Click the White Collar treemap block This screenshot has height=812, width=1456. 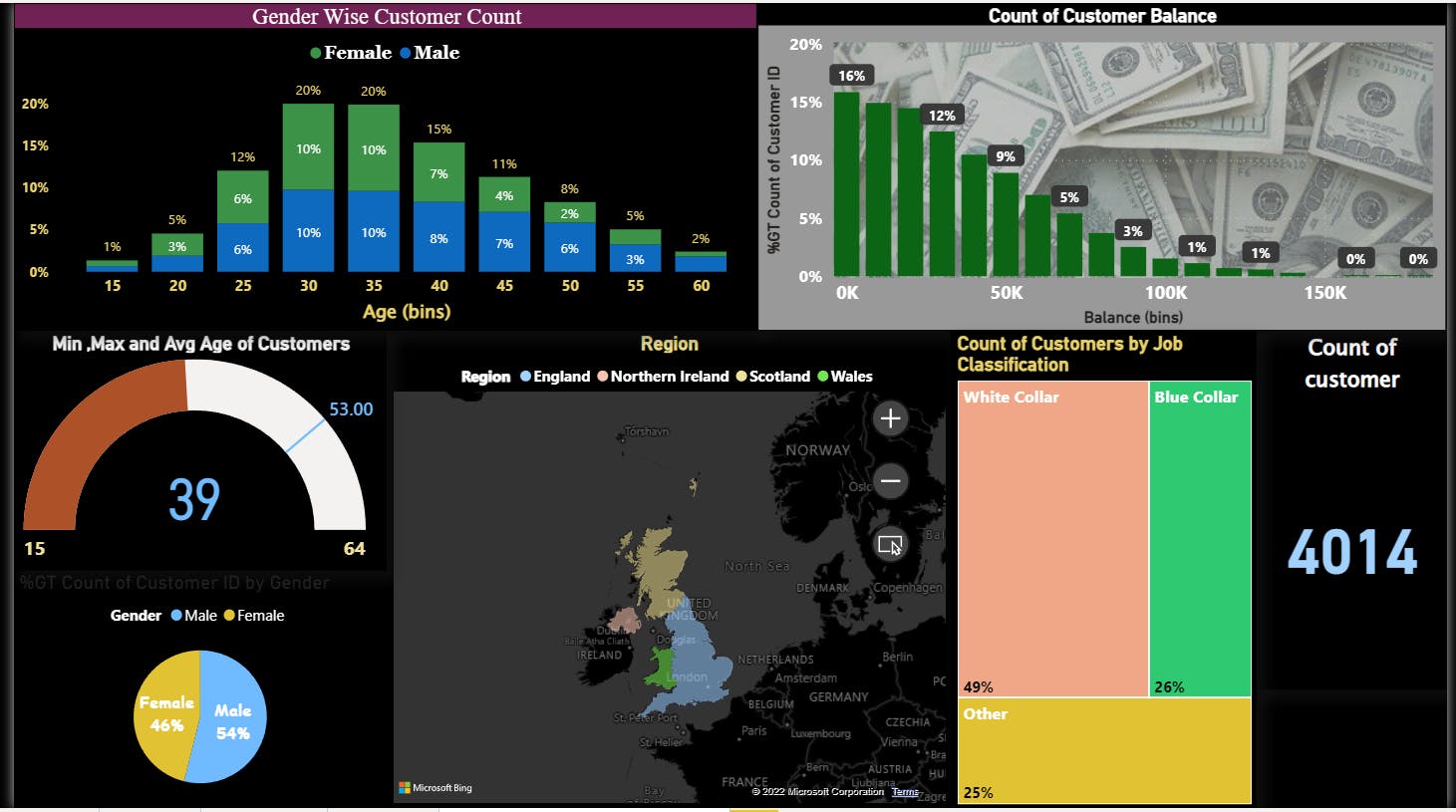coord(1051,538)
